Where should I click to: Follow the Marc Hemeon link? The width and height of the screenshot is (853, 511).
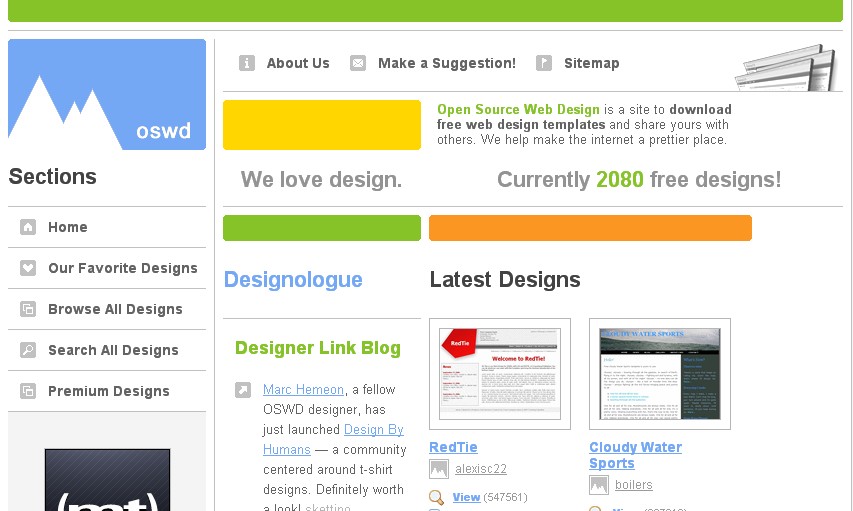[x=304, y=390]
